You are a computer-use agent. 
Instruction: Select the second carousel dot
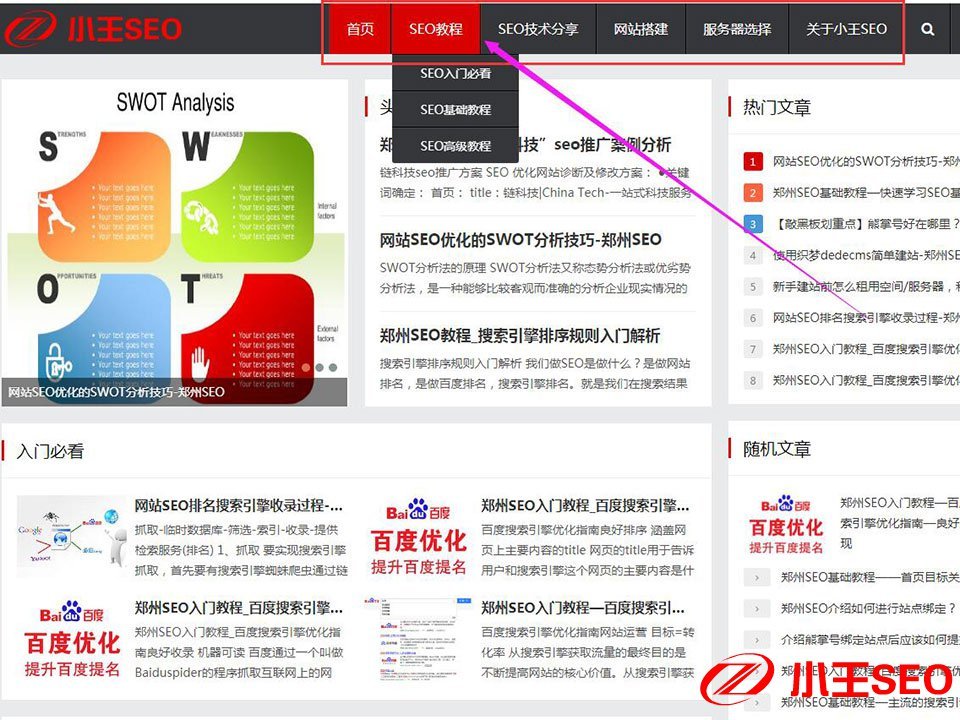[x=320, y=367]
